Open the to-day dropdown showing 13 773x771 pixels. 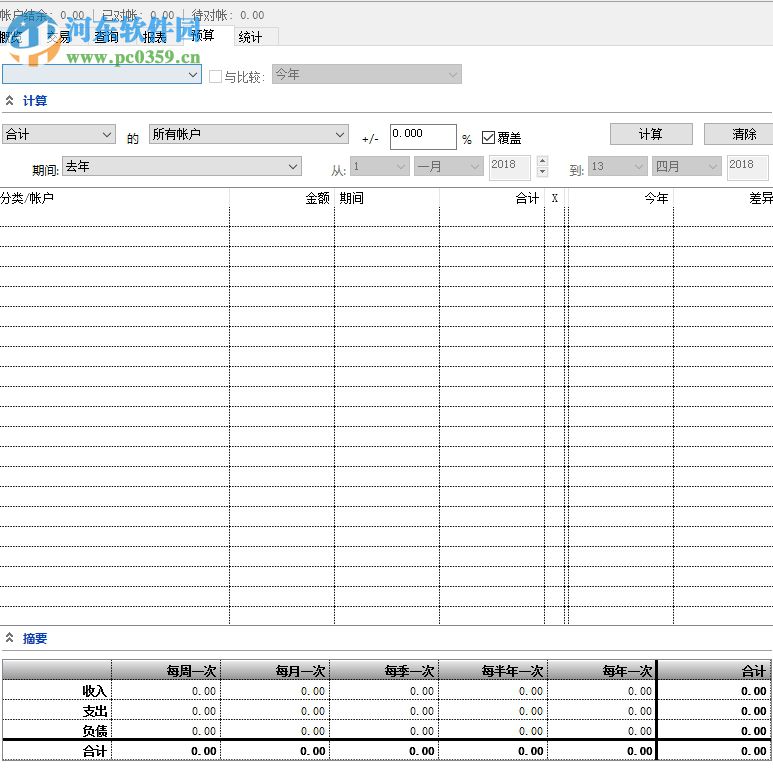click(x=617, y=167)
